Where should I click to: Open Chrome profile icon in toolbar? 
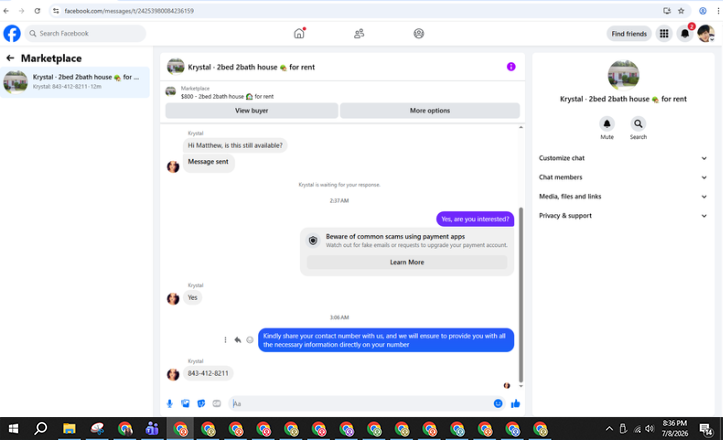point(703,11)
